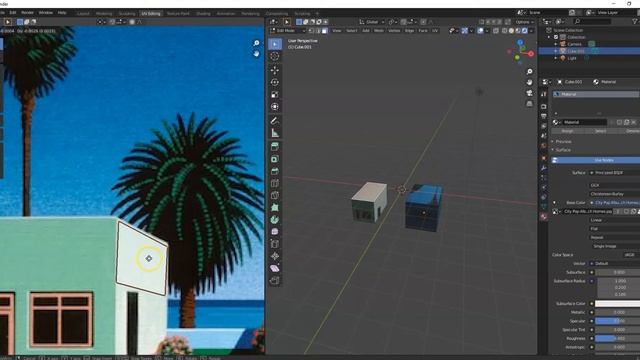Viewport: 640px width, 360px height.
Task: Collapse the Collection in outliner
Action: (x=549, y=37)
